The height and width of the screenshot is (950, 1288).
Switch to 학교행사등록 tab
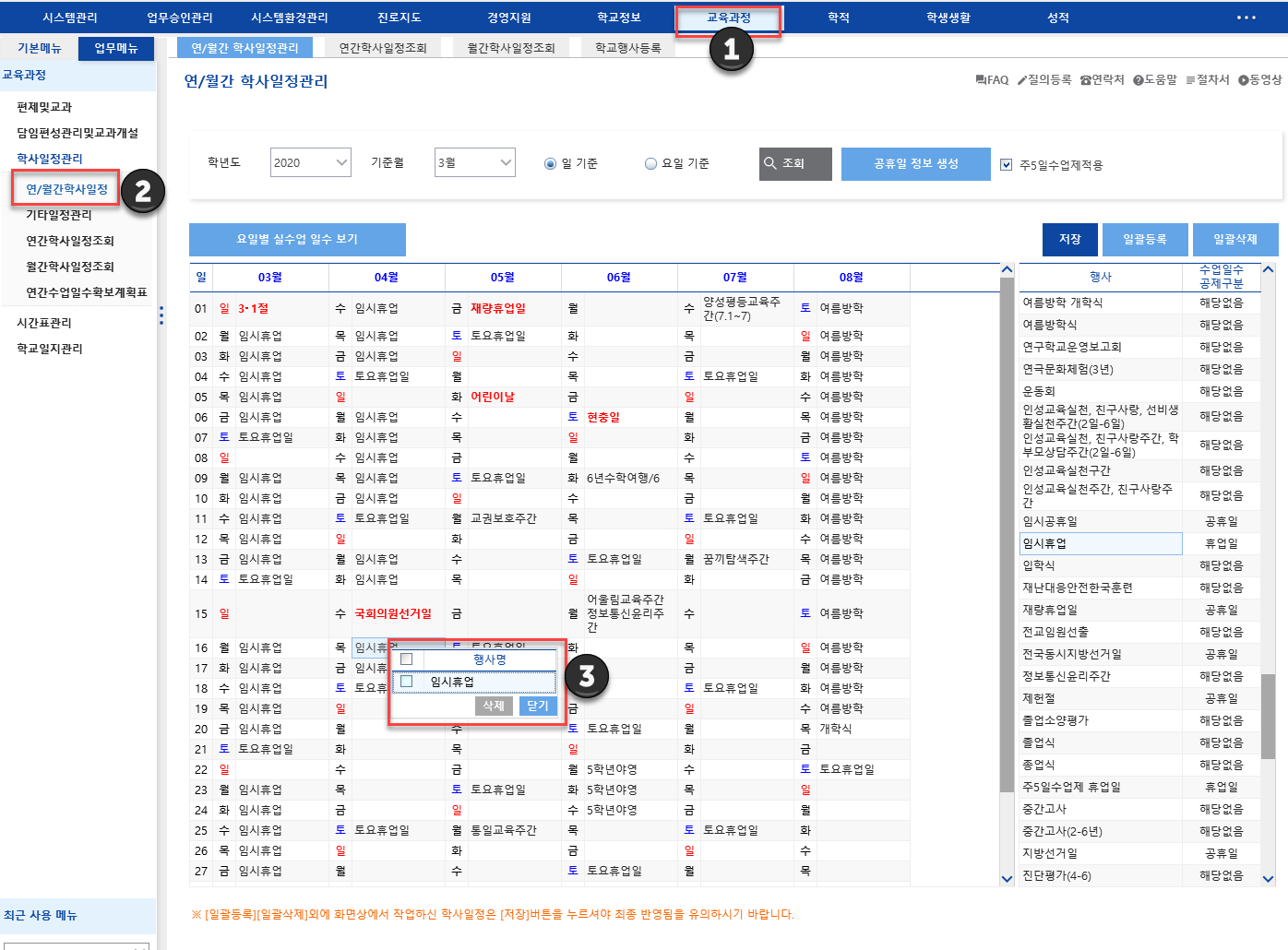point(628,48)
